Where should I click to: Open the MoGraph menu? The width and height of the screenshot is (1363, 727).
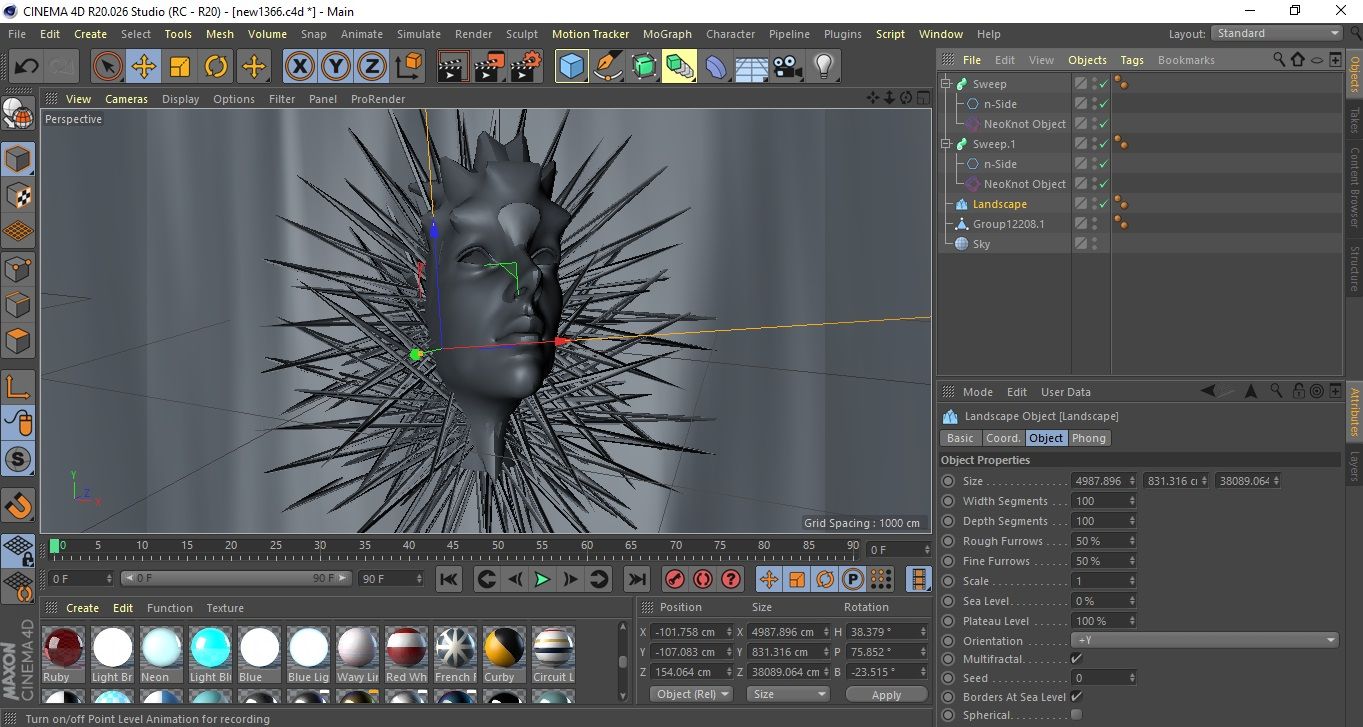coord(667,34)
